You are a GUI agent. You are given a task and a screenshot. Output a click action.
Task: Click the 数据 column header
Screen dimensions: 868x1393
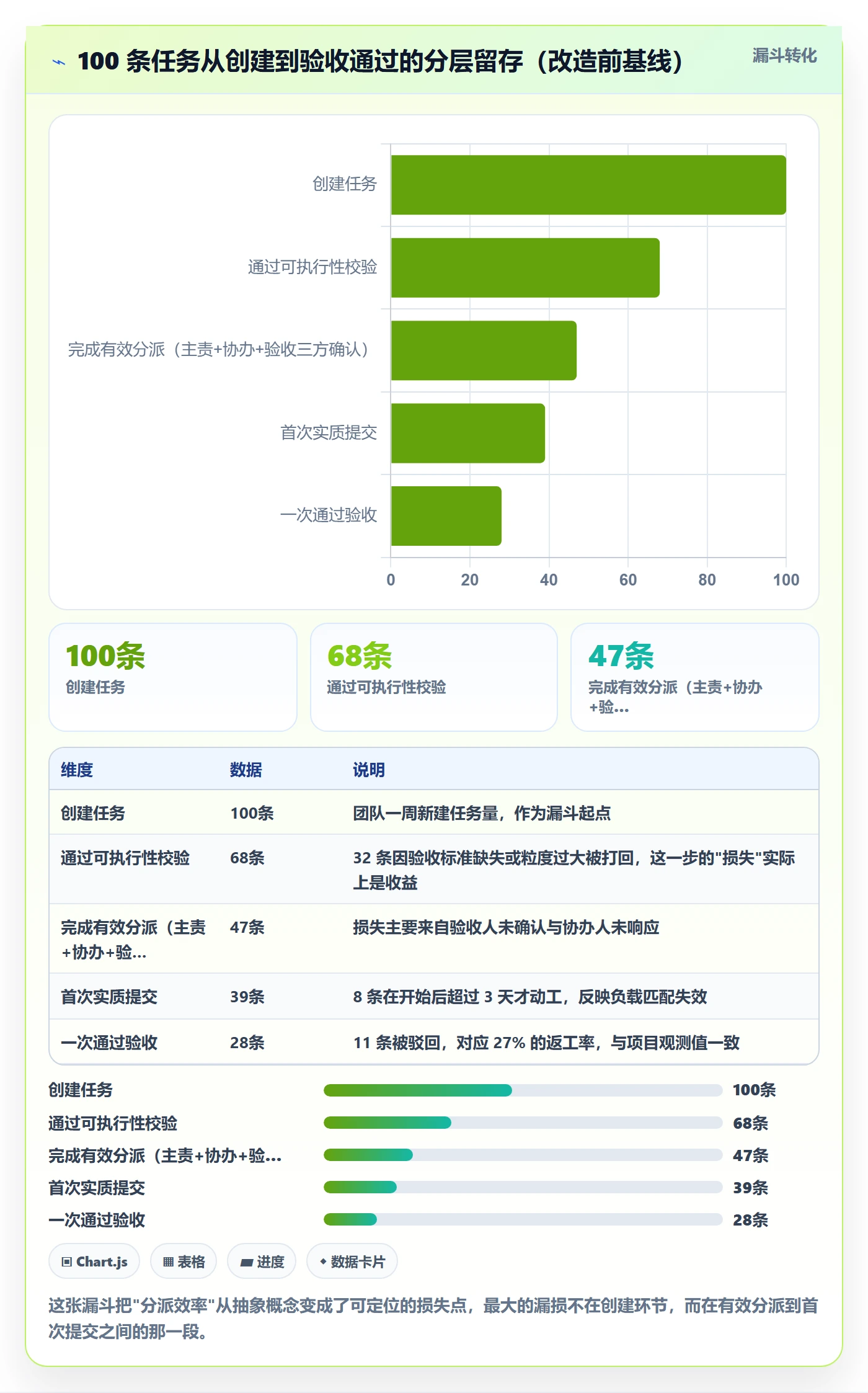pos(246,770)
